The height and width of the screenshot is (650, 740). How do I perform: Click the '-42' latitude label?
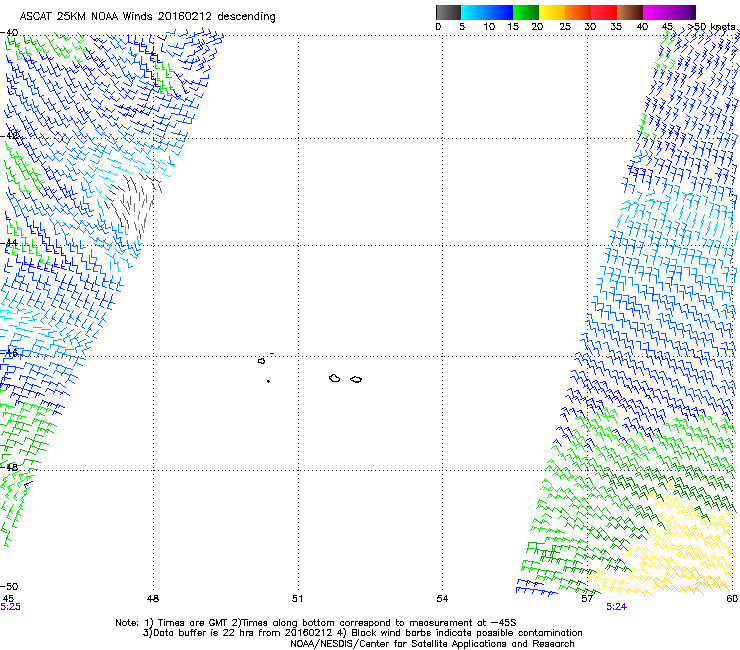(x=10, y=136)
